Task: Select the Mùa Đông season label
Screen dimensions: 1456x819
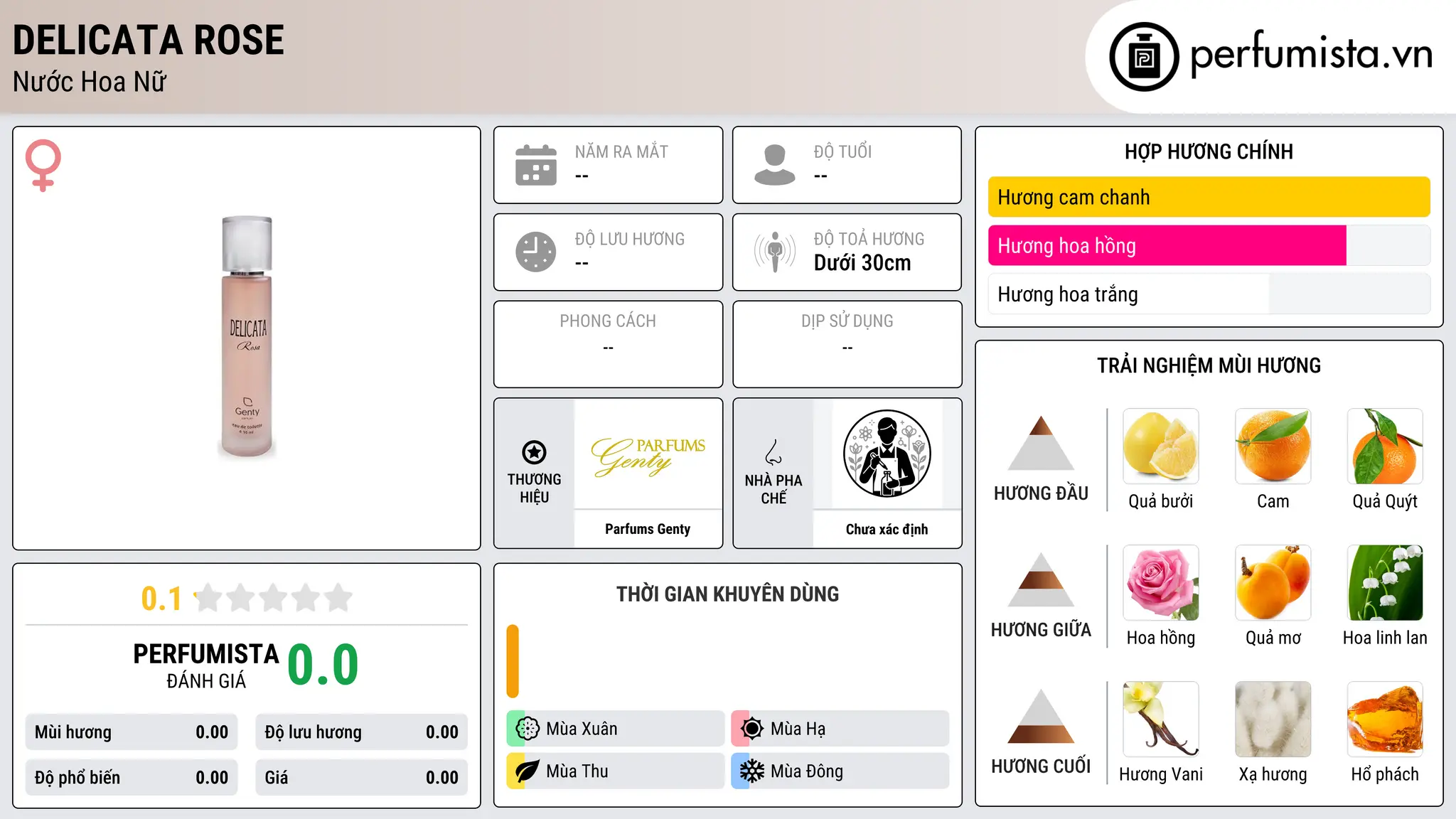Action: click(807, 771)
